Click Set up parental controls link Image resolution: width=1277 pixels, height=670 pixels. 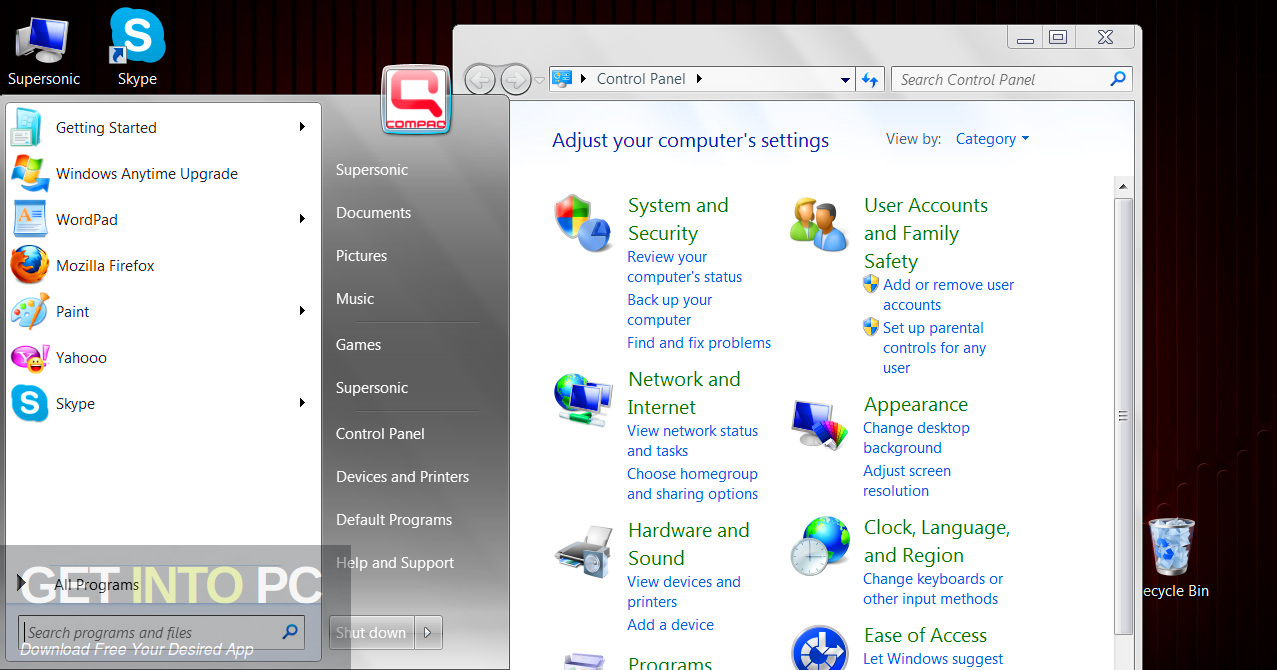[x=934, y=348]
